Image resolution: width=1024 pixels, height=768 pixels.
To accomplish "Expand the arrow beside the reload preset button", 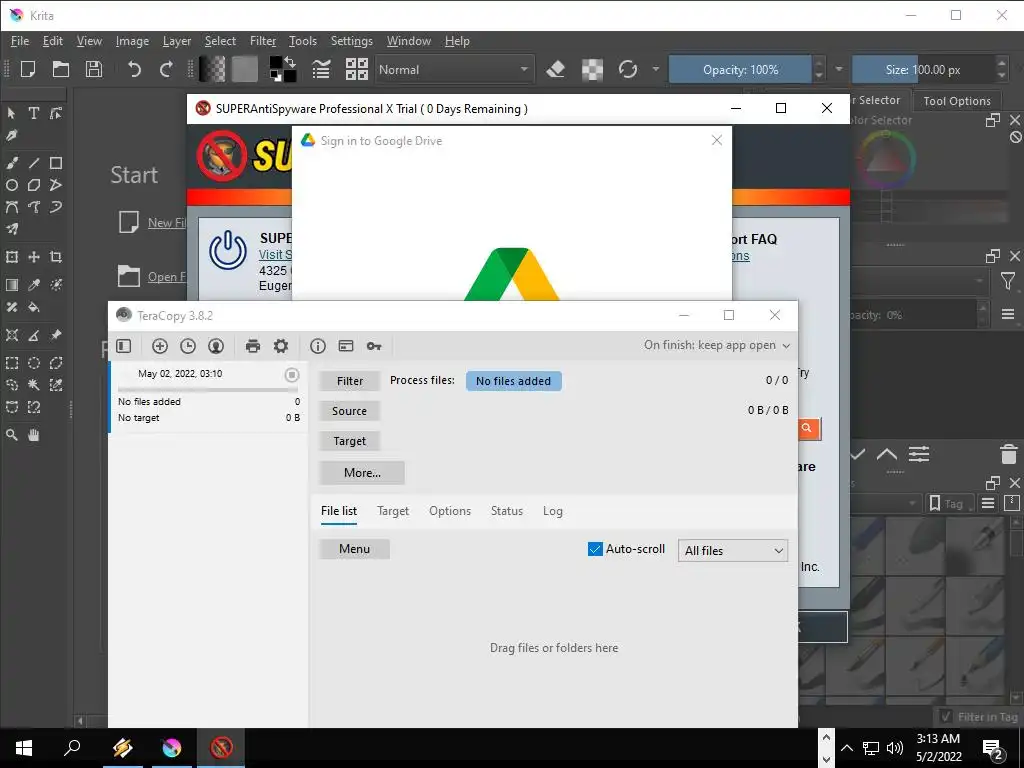I will coord(656,69).
